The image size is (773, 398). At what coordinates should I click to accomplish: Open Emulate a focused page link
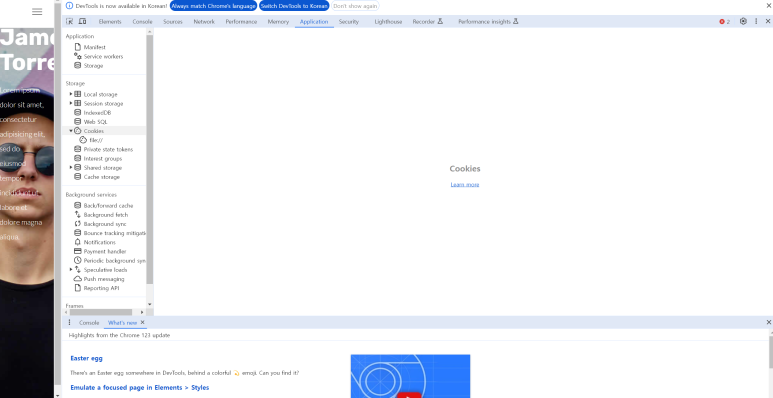coord(140,388)
